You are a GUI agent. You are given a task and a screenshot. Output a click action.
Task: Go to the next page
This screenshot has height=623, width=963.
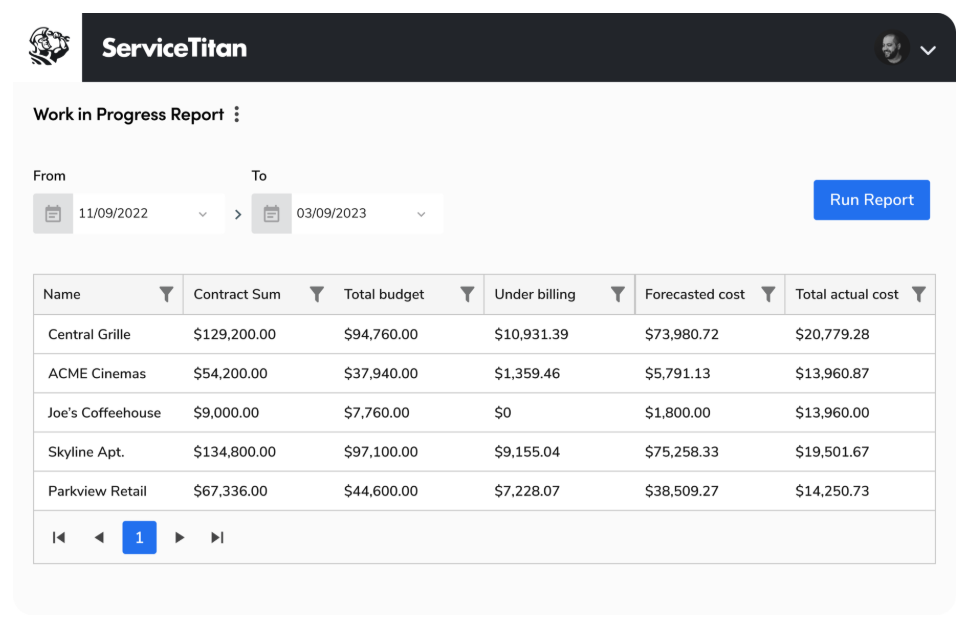(179, 538)
